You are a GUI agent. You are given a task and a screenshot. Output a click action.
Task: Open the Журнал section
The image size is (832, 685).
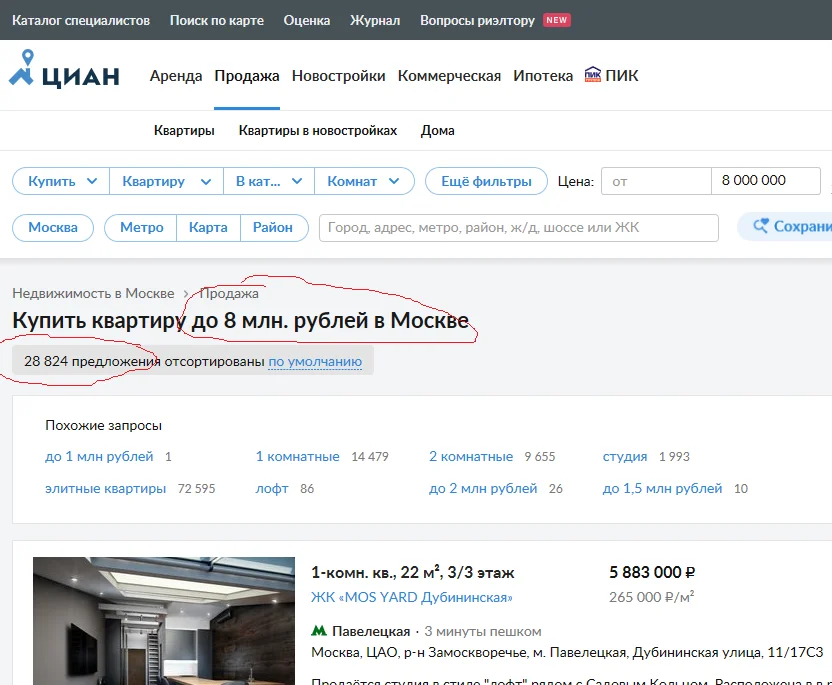[x=375, y=20]
